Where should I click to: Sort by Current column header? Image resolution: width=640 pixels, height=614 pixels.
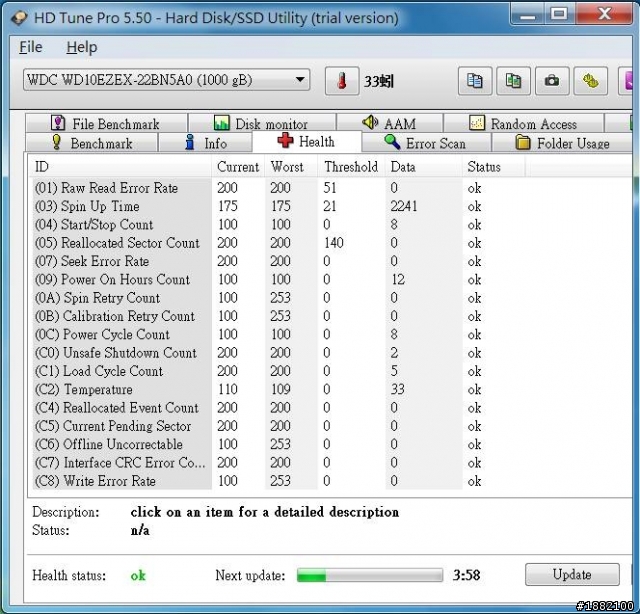click(x=238, y=167)
